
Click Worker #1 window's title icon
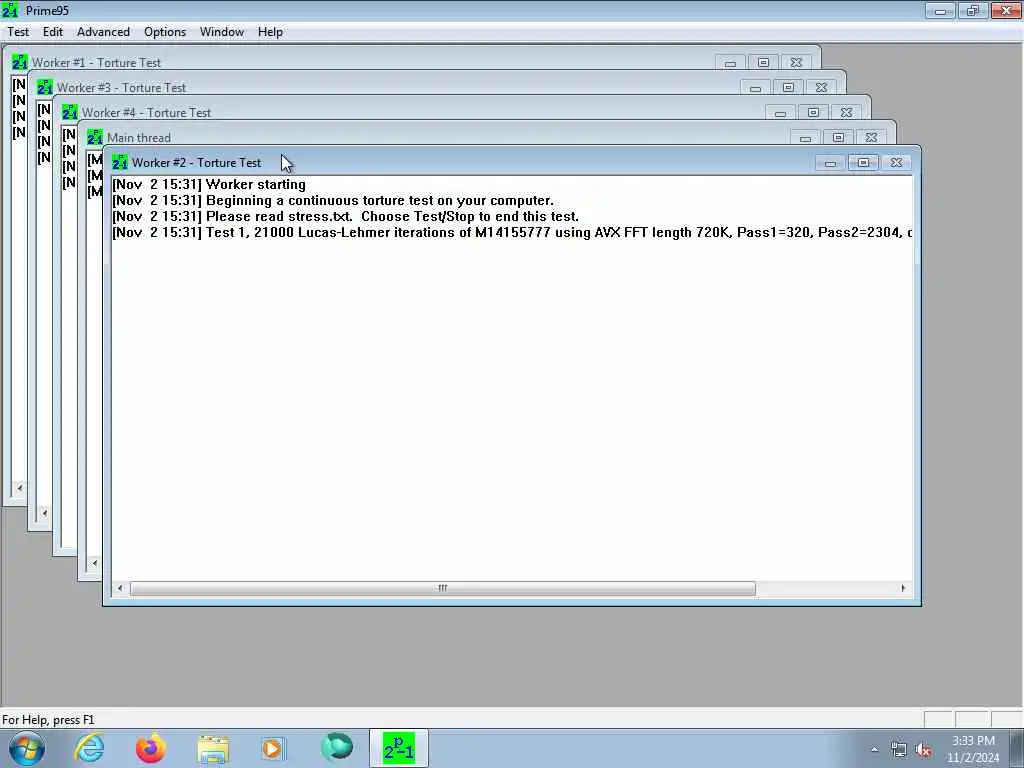(20, 63)
